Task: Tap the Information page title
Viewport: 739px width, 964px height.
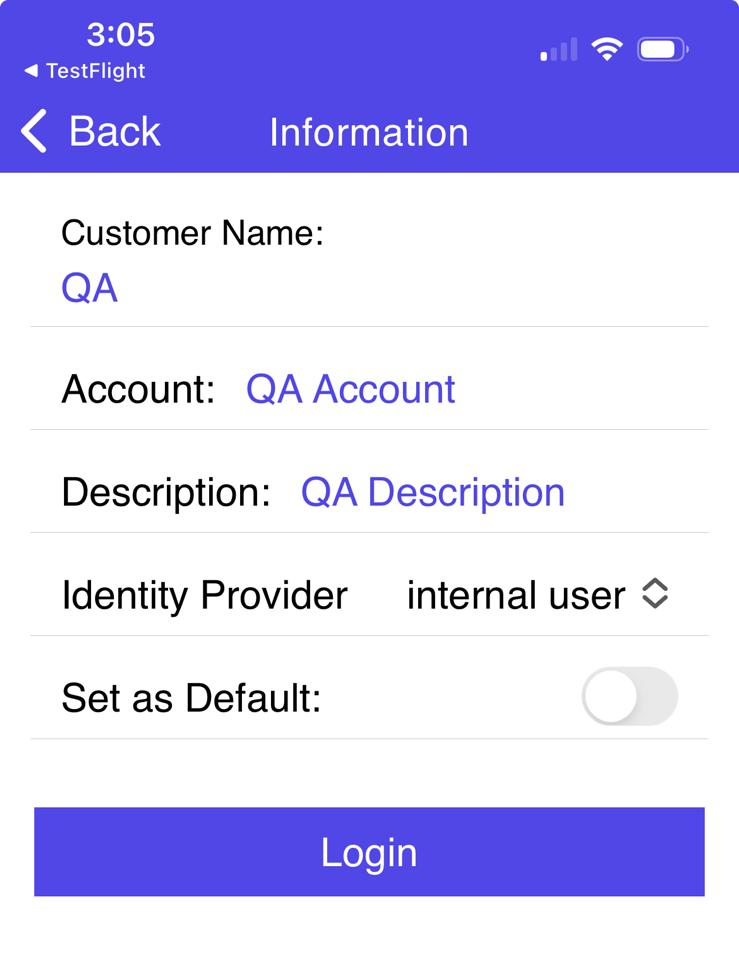Action: [368, 132]
